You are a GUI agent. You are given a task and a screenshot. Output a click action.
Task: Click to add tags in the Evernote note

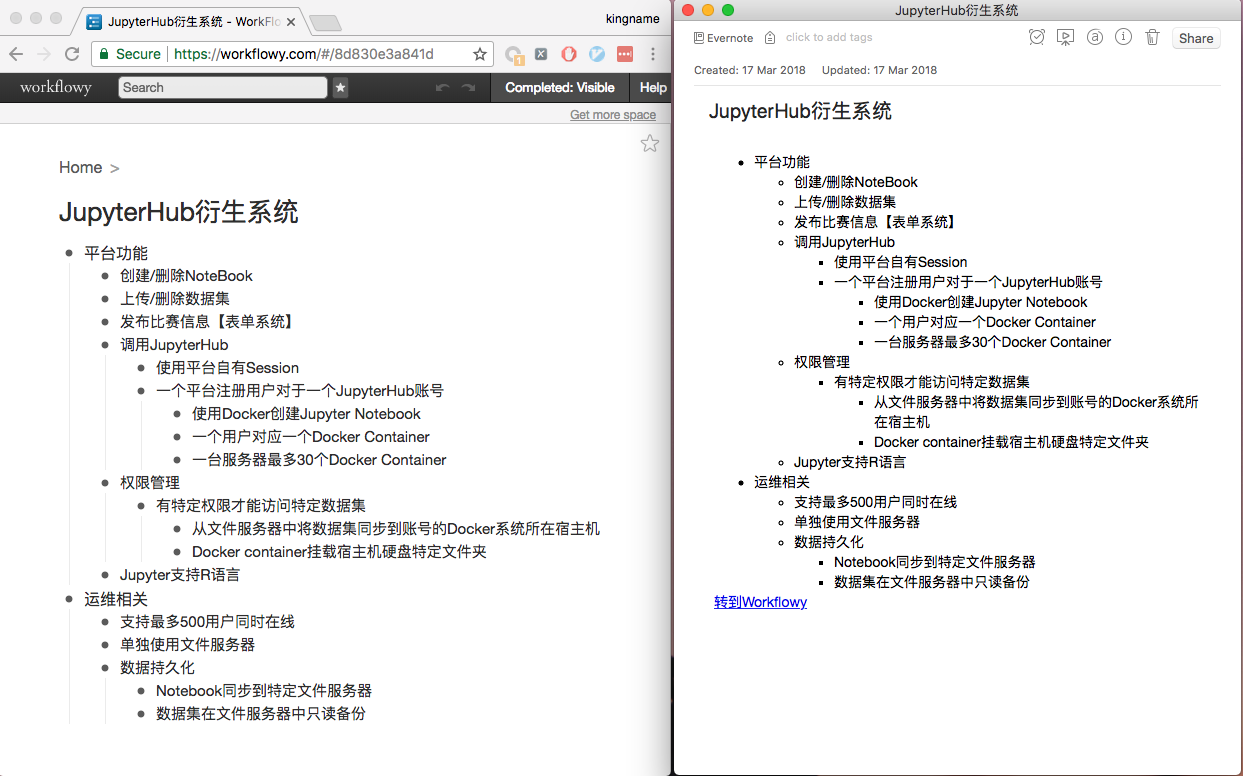point(829,38)
